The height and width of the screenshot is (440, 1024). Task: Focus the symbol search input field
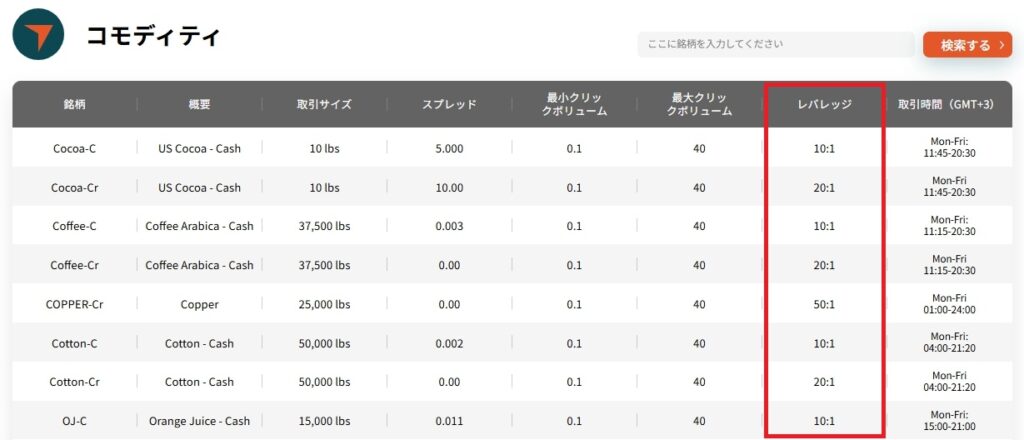(x=775, y=45)
